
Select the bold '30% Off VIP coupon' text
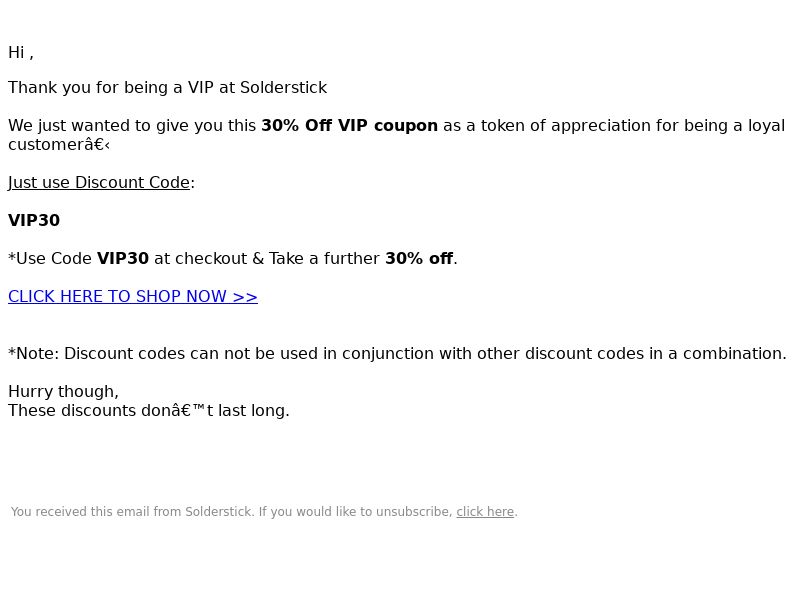point(349,126)
